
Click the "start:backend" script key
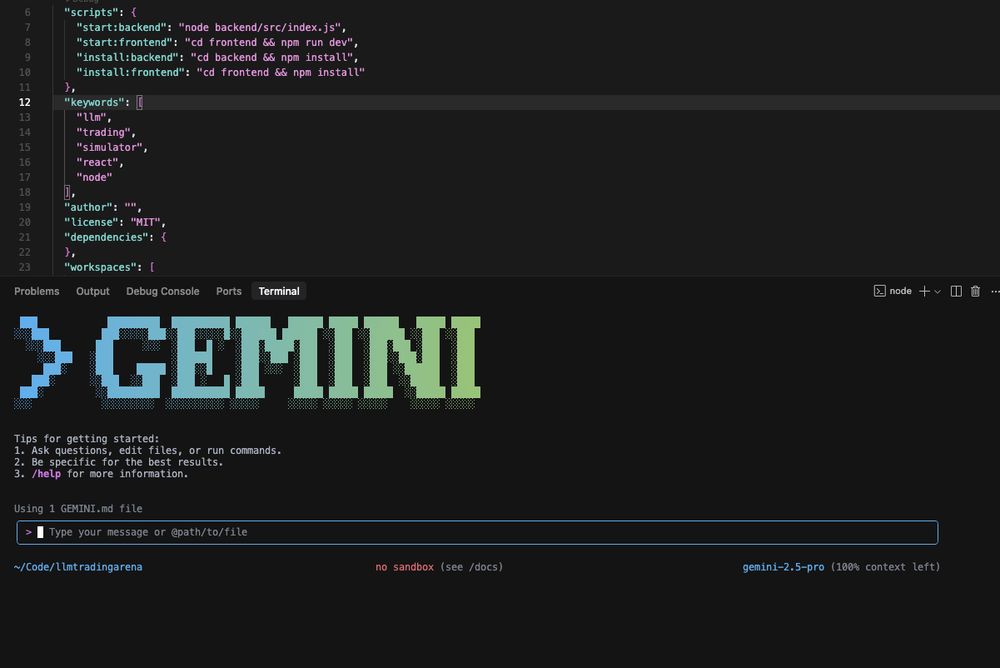pos(122,27)
